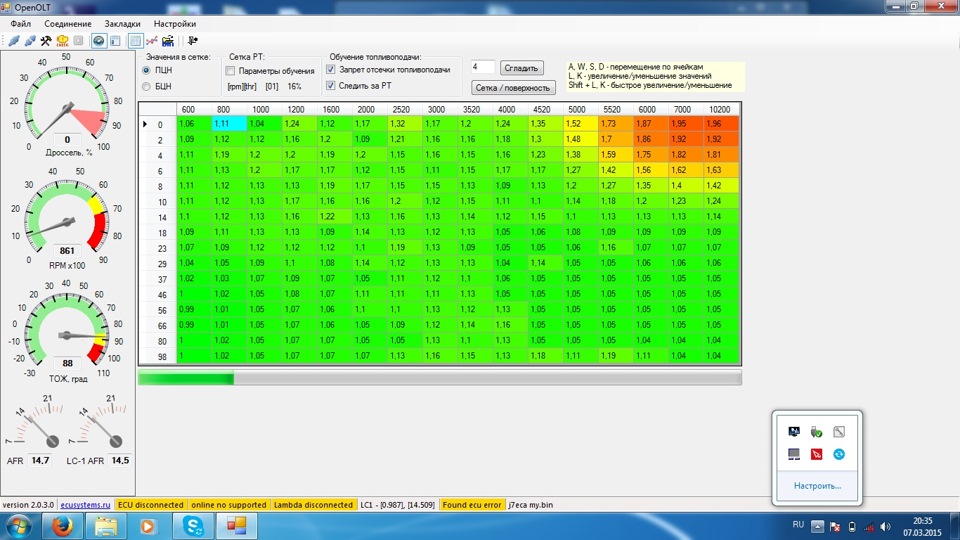Click the online no supported status label
The height and width of the screenshot is (540, 960).
click(x=228, y=505)
